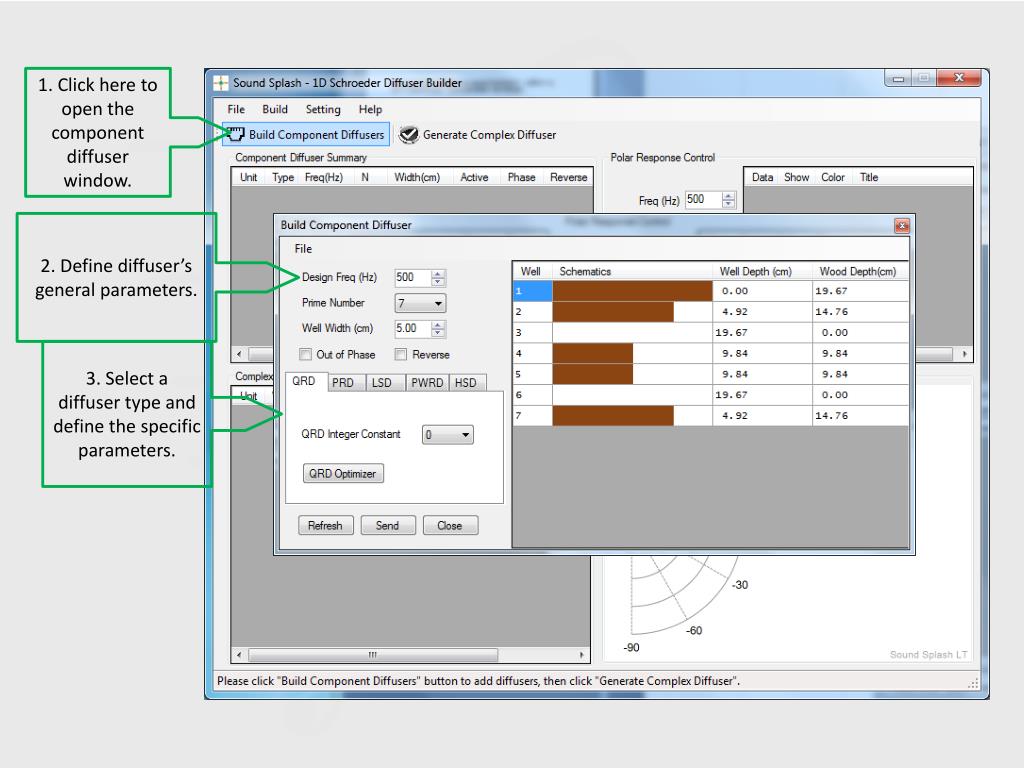Switch to the QRD tab
Screen dimensions: 1024x768
click(x=304, y=381)
